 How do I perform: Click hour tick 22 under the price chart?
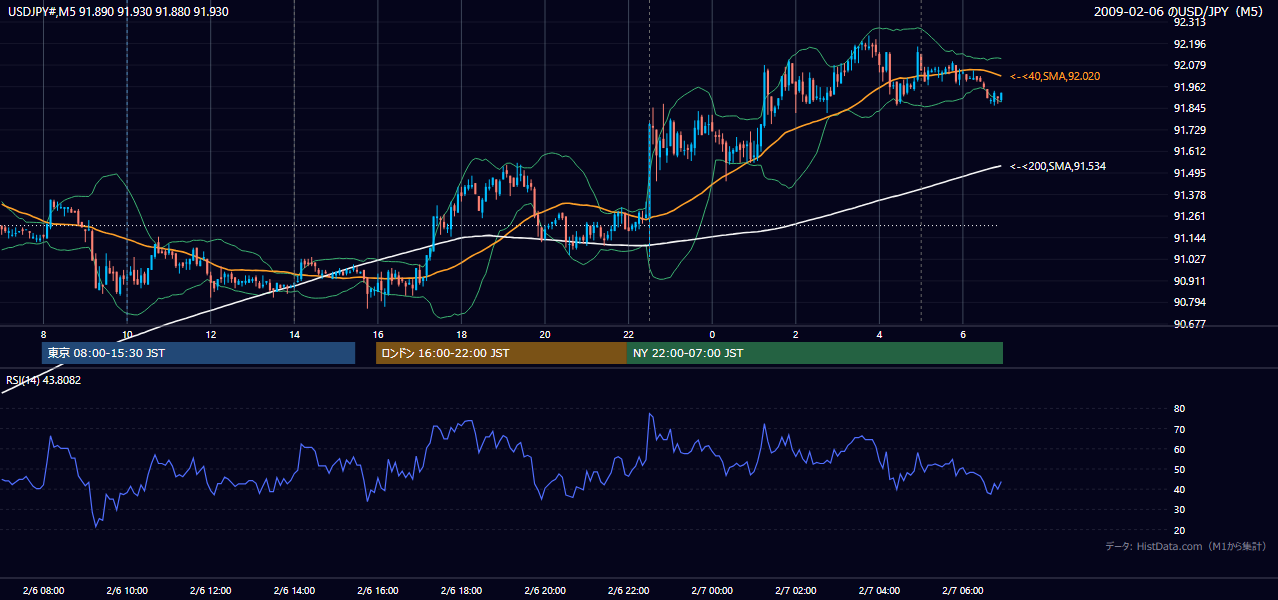tap(628, 334)
